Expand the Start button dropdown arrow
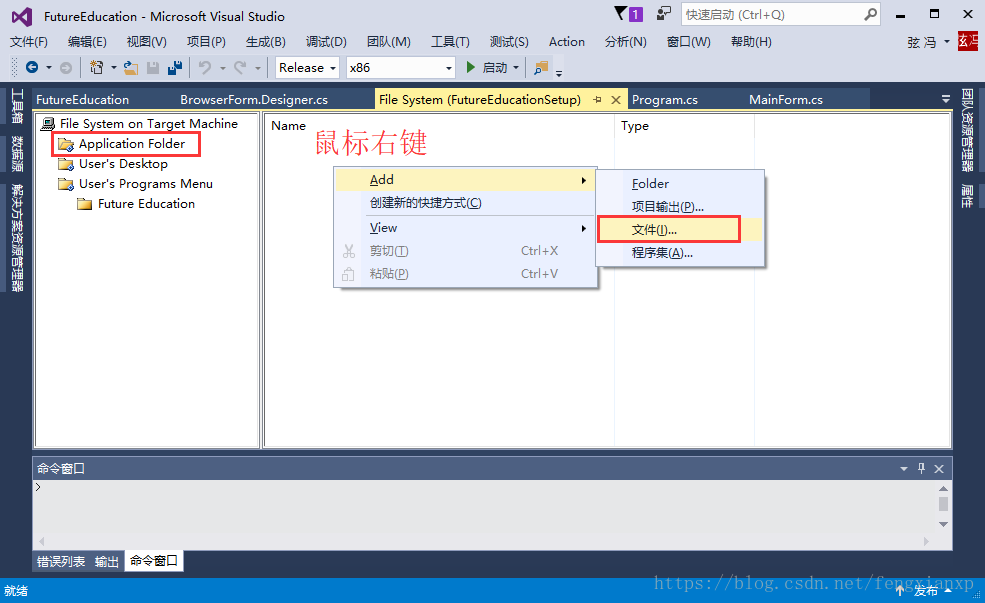Image resolution: width=985 pixels, height=603 pixels. point(516,67)
